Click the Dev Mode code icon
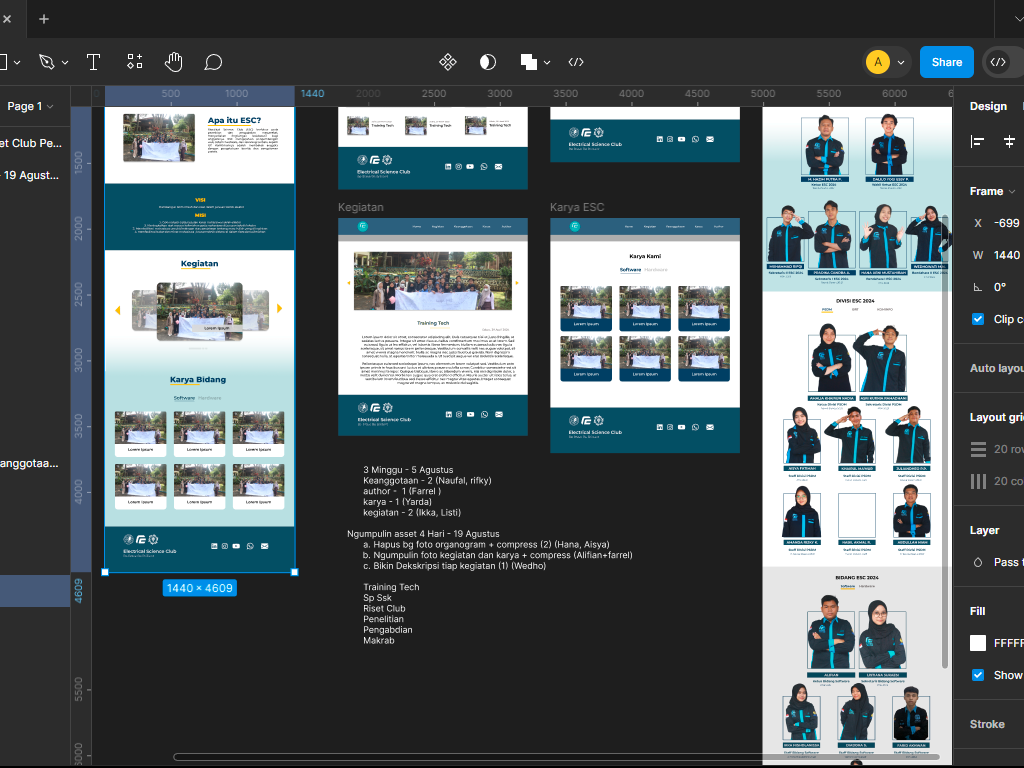 click(1000, 62)
